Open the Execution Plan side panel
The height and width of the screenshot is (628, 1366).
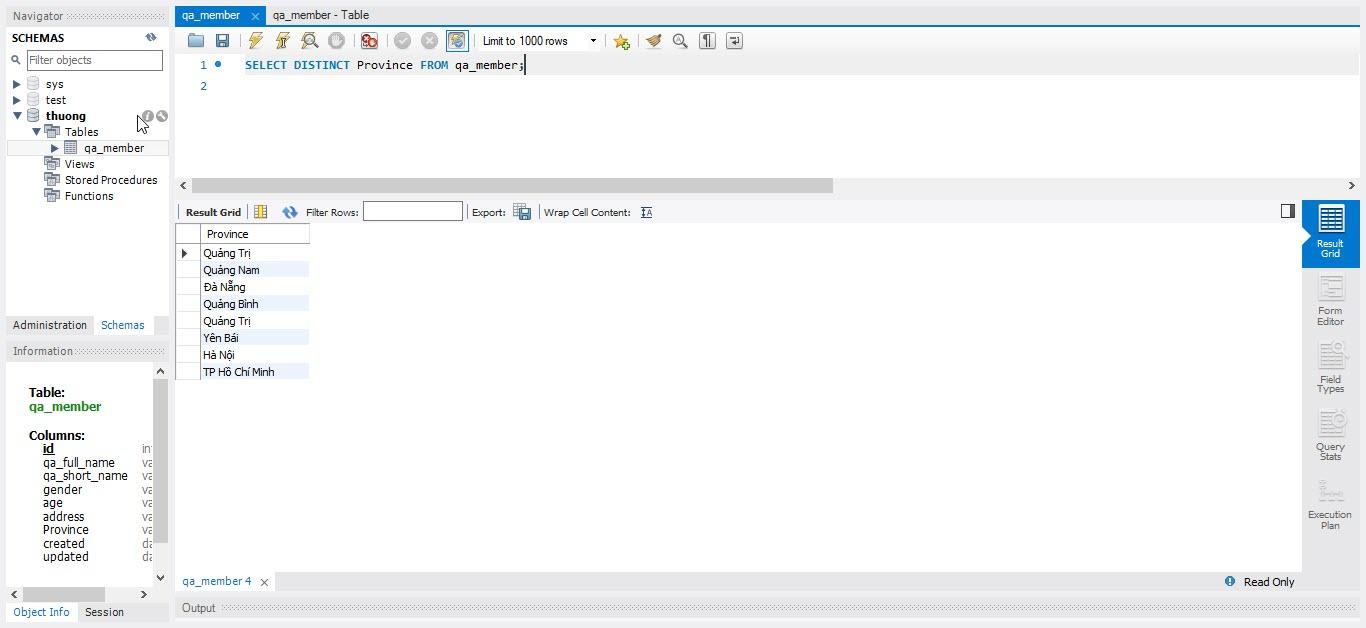tap(1330, 504)
